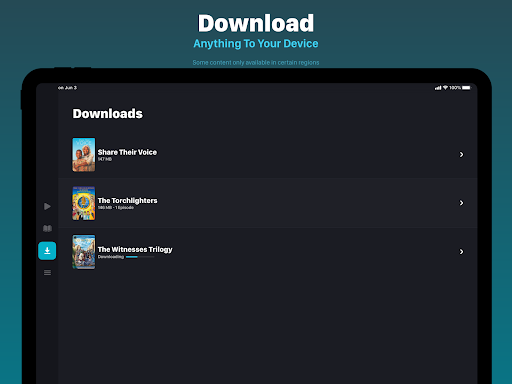
Task: Tap the Wi-Fi icon in status bar
Action: pyautogui.click(x=445, y=88)
